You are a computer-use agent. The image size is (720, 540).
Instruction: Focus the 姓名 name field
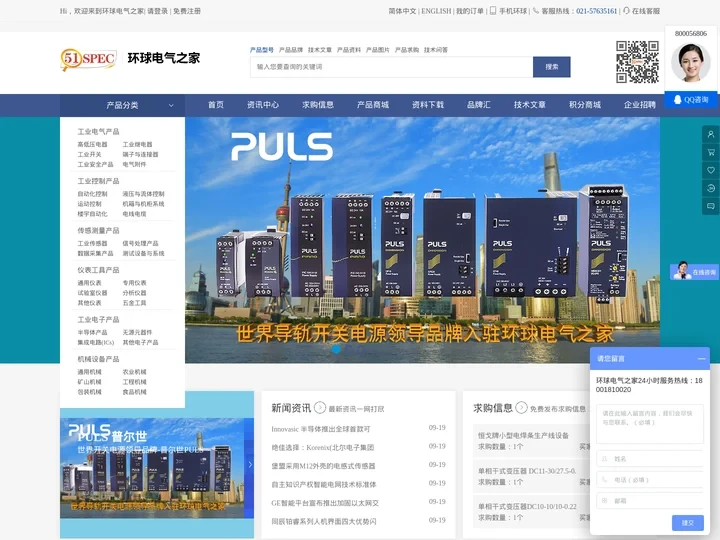pos(649,459)
